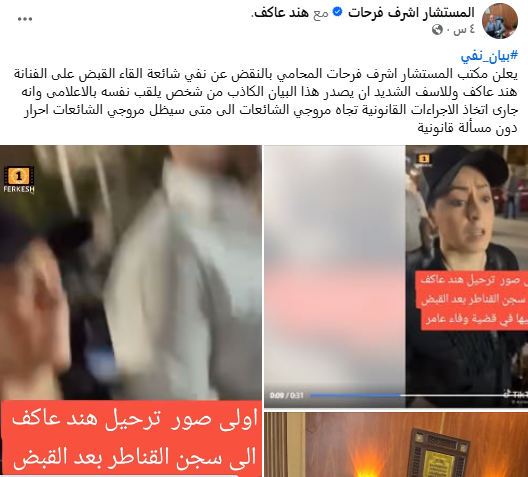This screenshot has height=477, width=528.
Task: Click the blurred area of the video
Action: pos(335,269)
